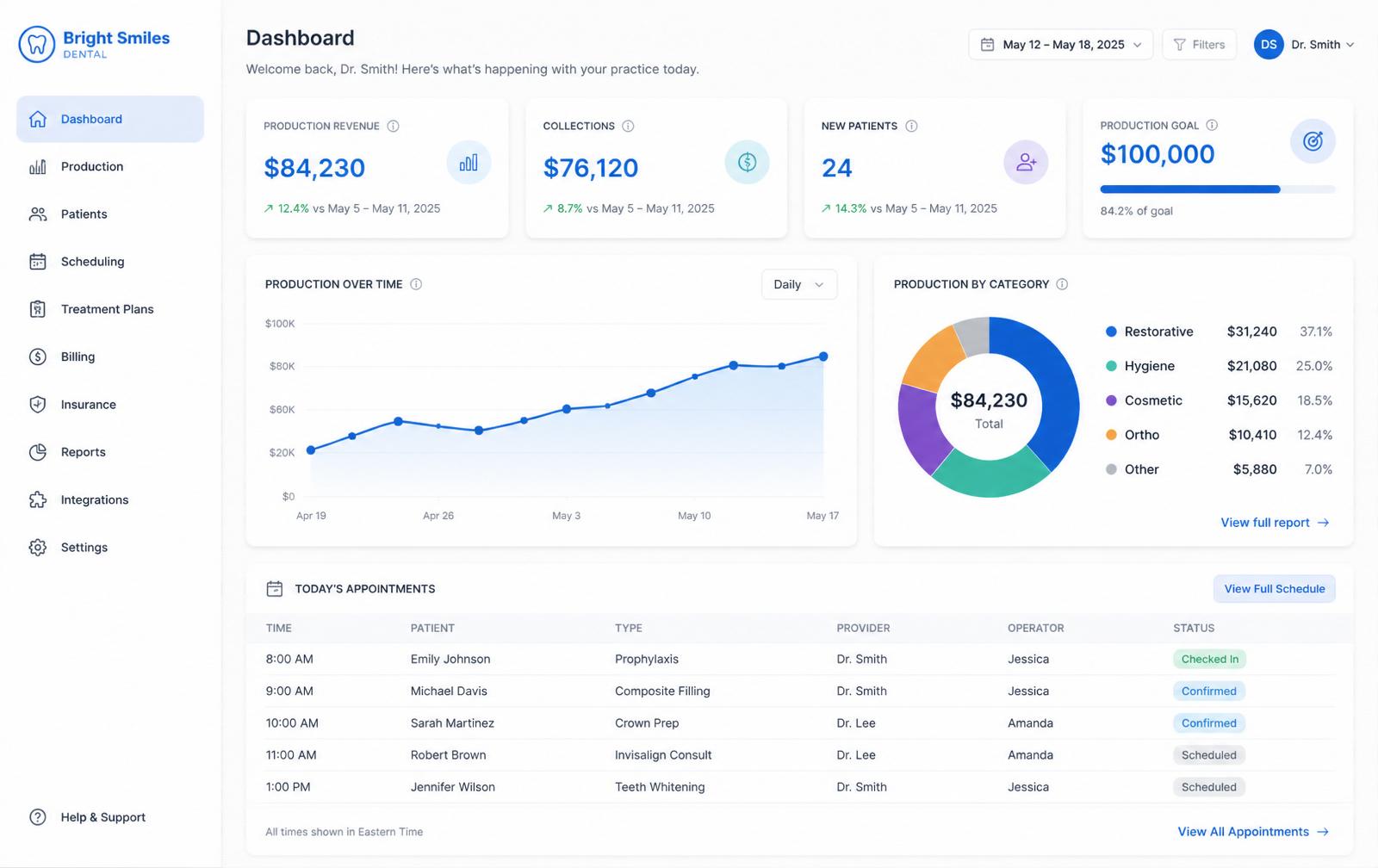Click info icon next to Production By Category
Screen dimensions: 1378x868
[1062, 284]
